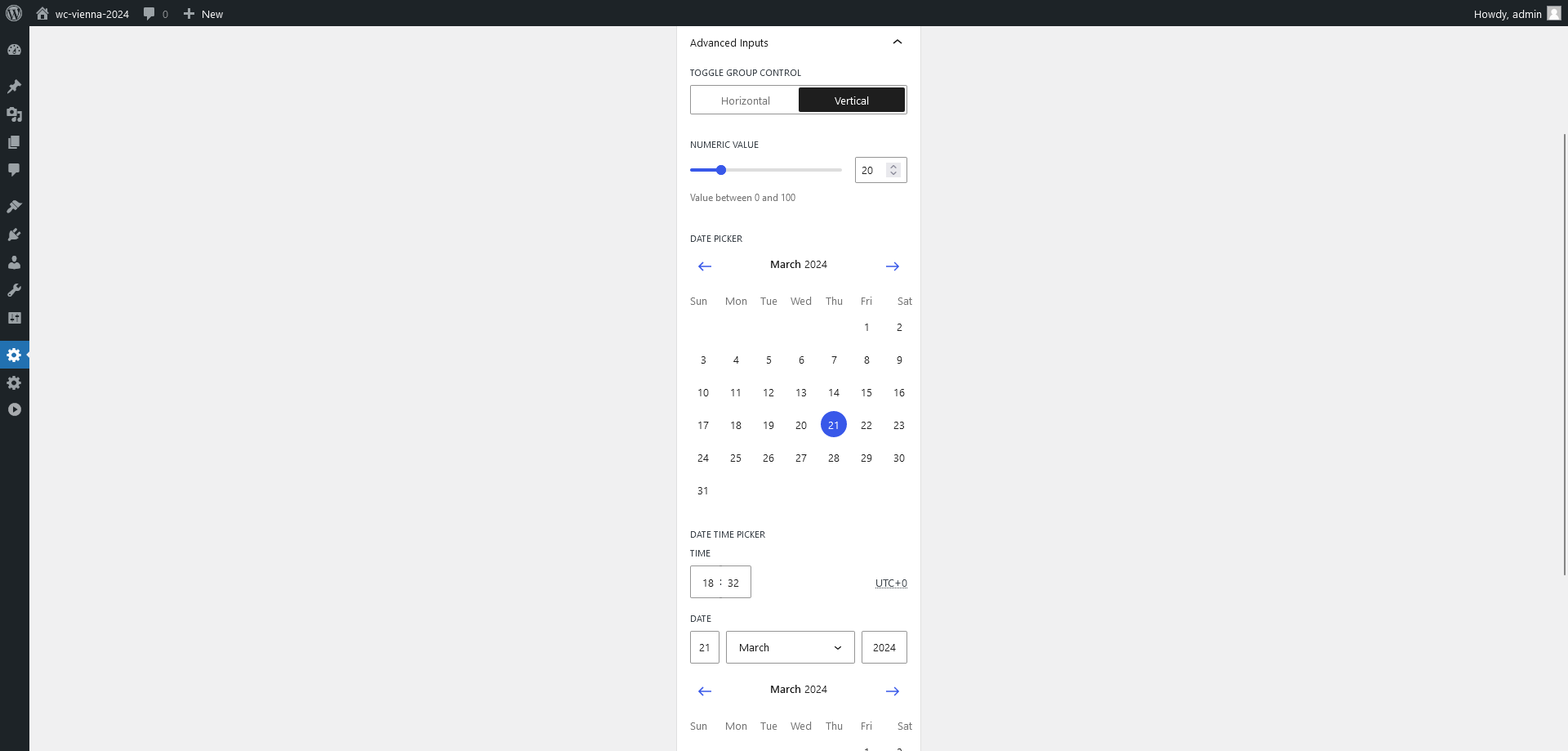Image resolution: width=1568 pixels, height=751 pixels.
Task: Switch the timezone from UTC+0
Action: coord(891,583)
